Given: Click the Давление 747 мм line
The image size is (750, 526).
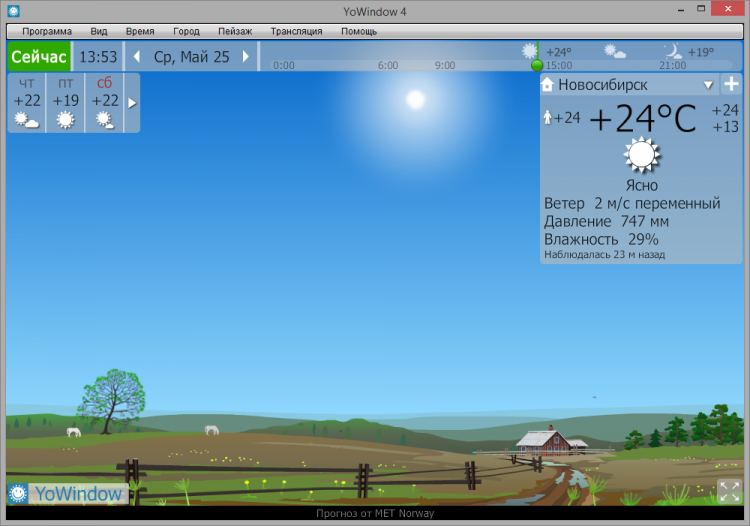Looking at the screenshot, I should (606, 221).
